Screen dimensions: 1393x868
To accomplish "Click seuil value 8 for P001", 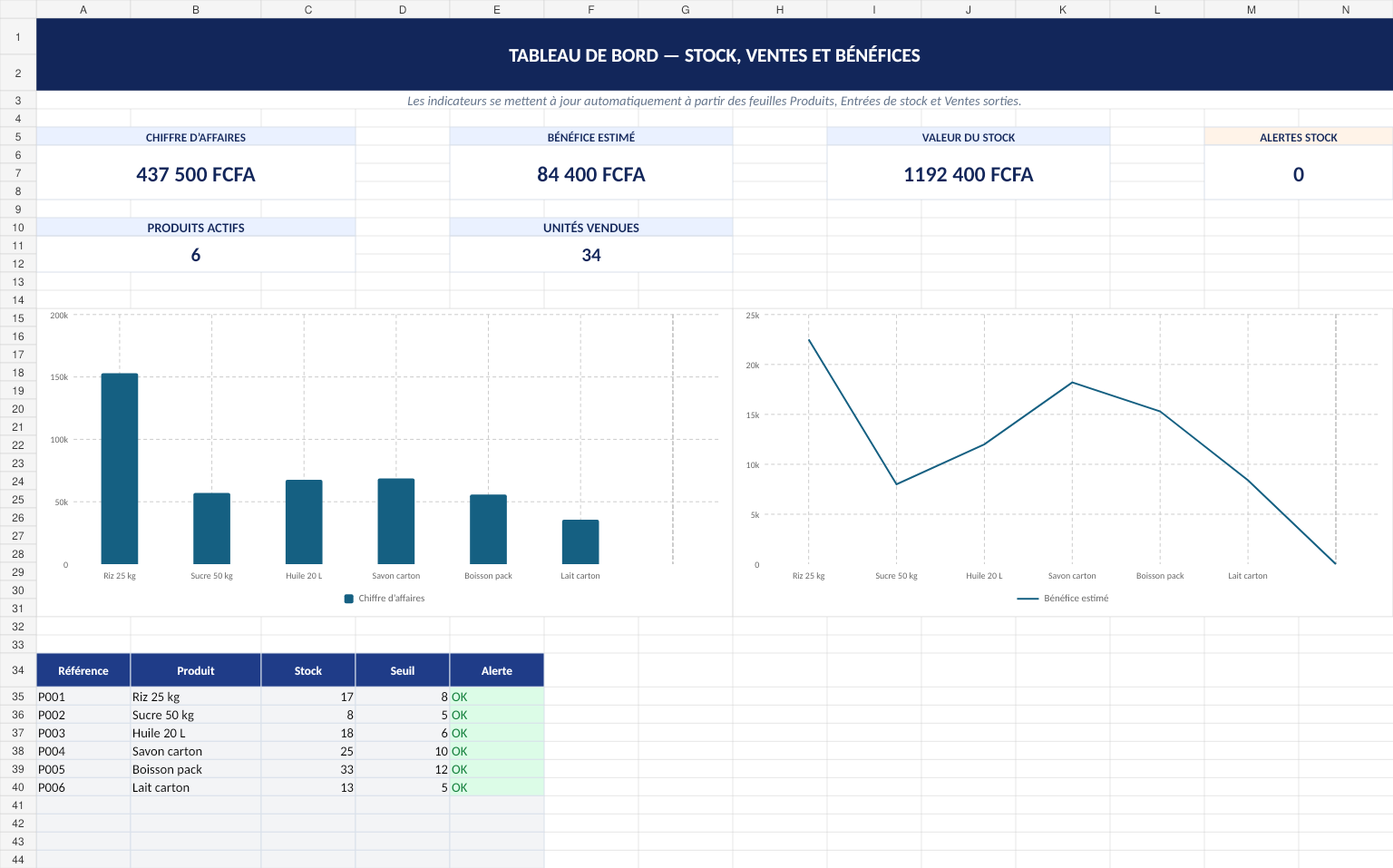I will [403, 697].
